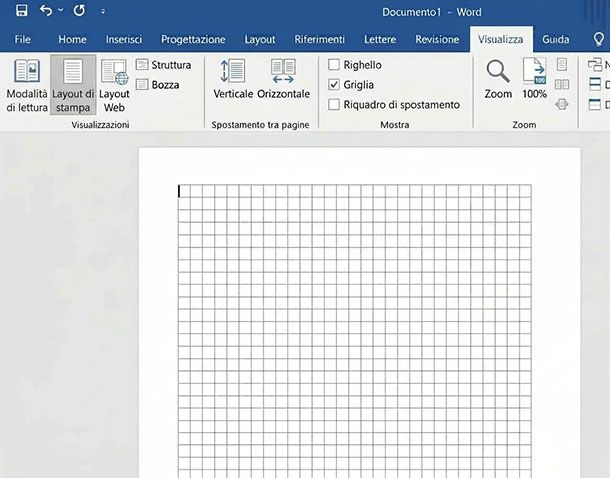Click the Arrange All window icon

(595, 84)
